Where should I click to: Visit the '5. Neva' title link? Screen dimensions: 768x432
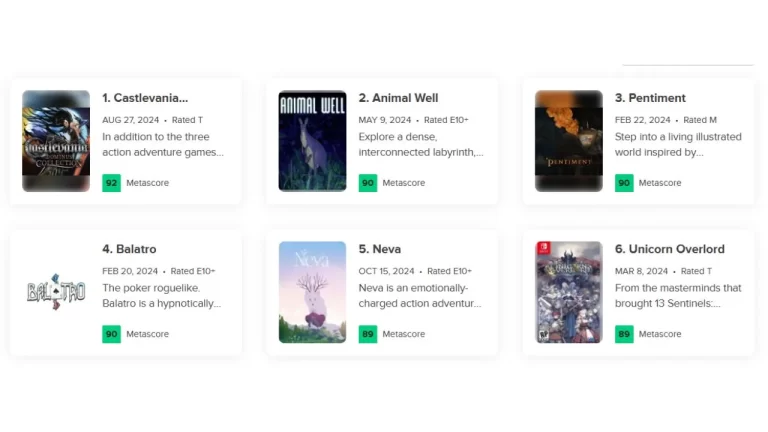[x=380, y=249]
